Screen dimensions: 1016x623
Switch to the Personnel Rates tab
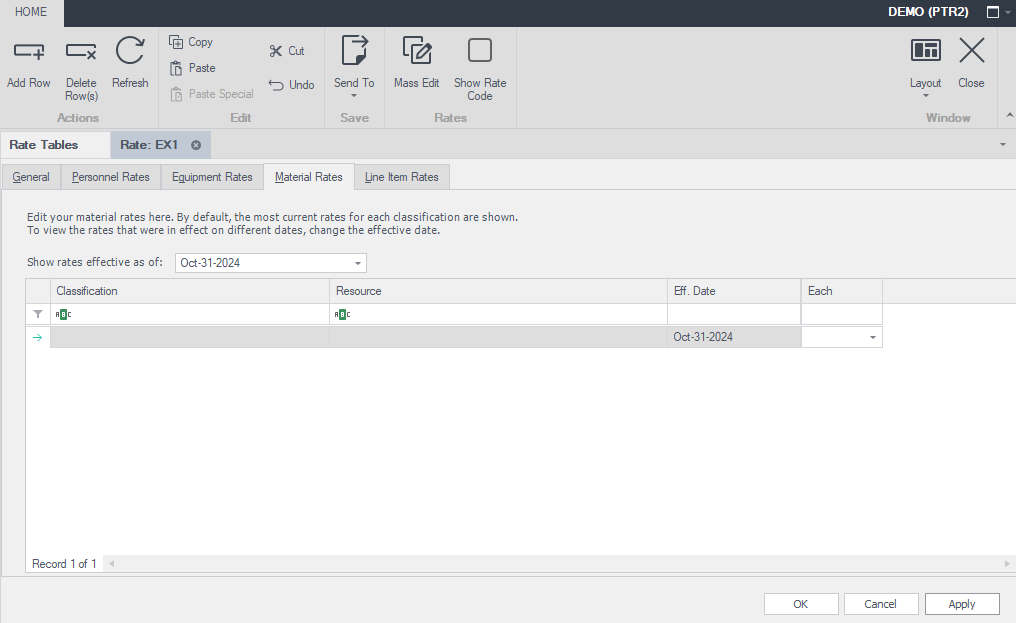tap(111, 177)
